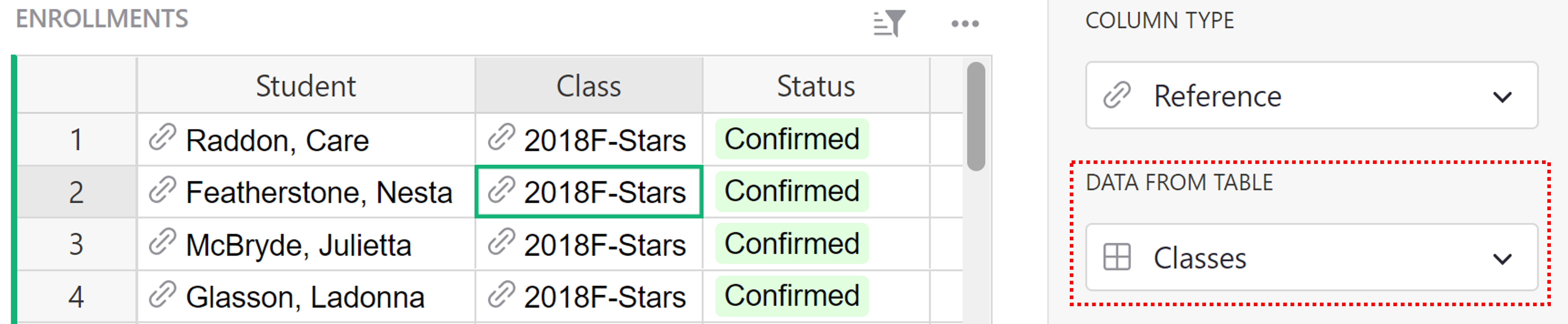Click link icon in row 1 Class cell

coord(501,138)
